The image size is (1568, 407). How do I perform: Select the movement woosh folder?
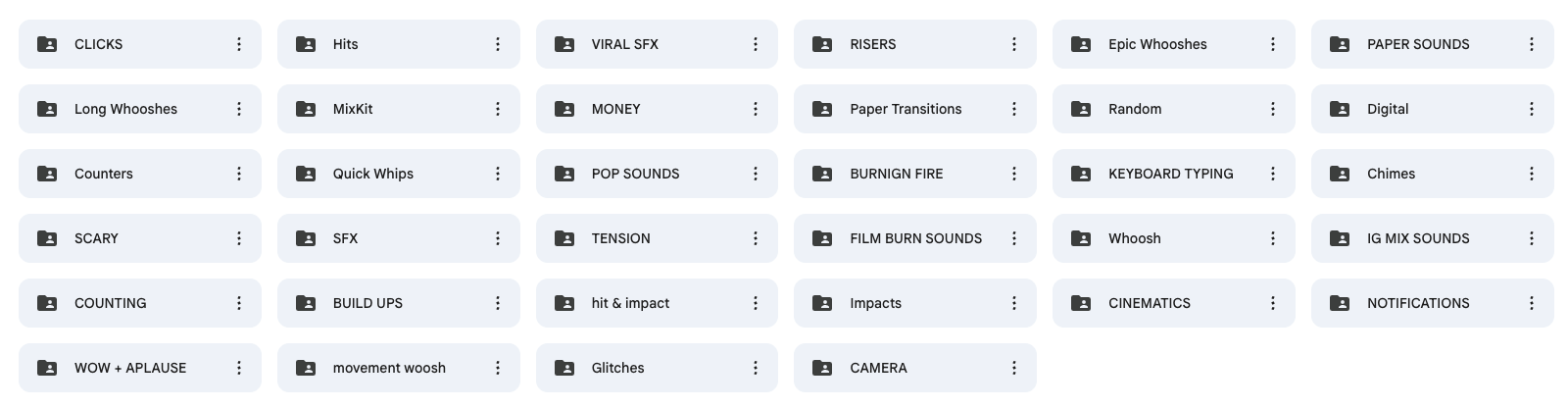point(399,368)
